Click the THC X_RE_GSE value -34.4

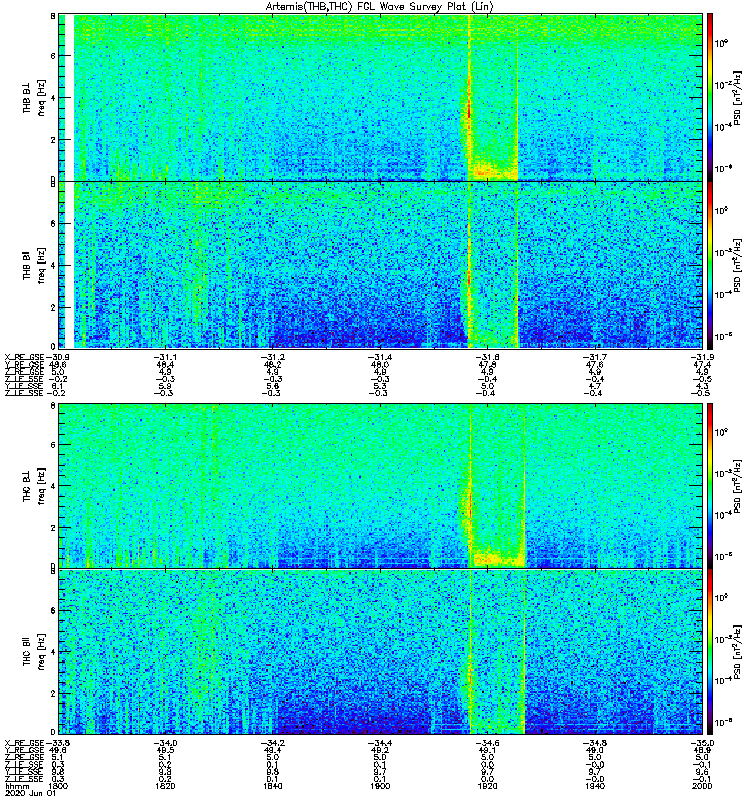380,743
